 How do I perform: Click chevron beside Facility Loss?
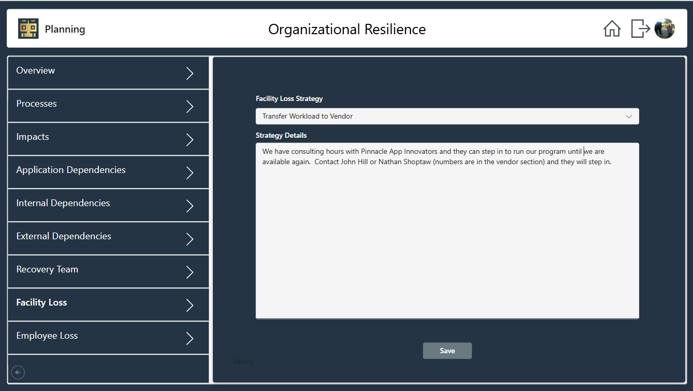pos(190,305)
